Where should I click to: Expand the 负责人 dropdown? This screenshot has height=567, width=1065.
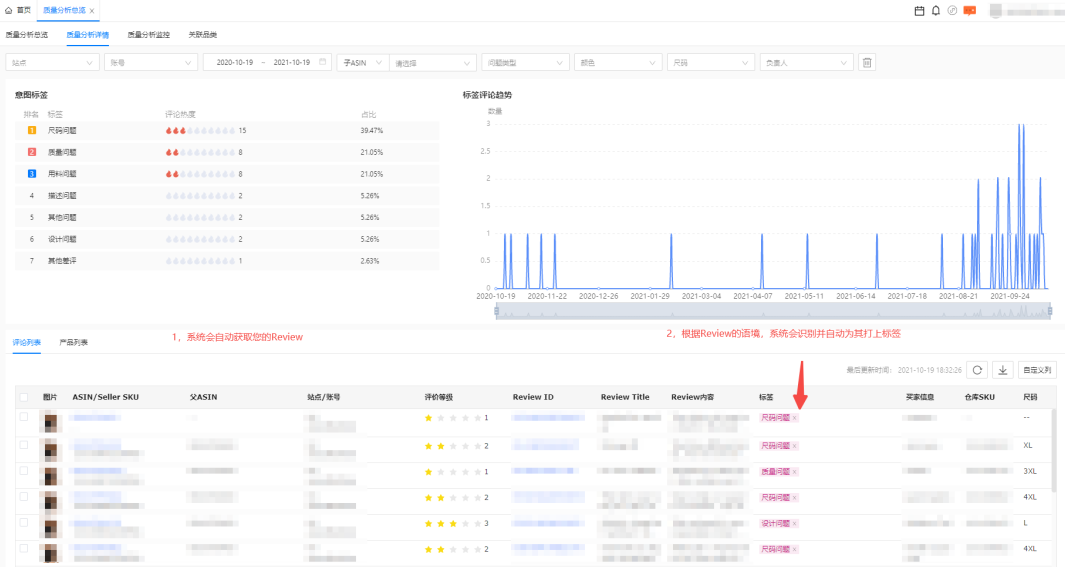(808, 62)
